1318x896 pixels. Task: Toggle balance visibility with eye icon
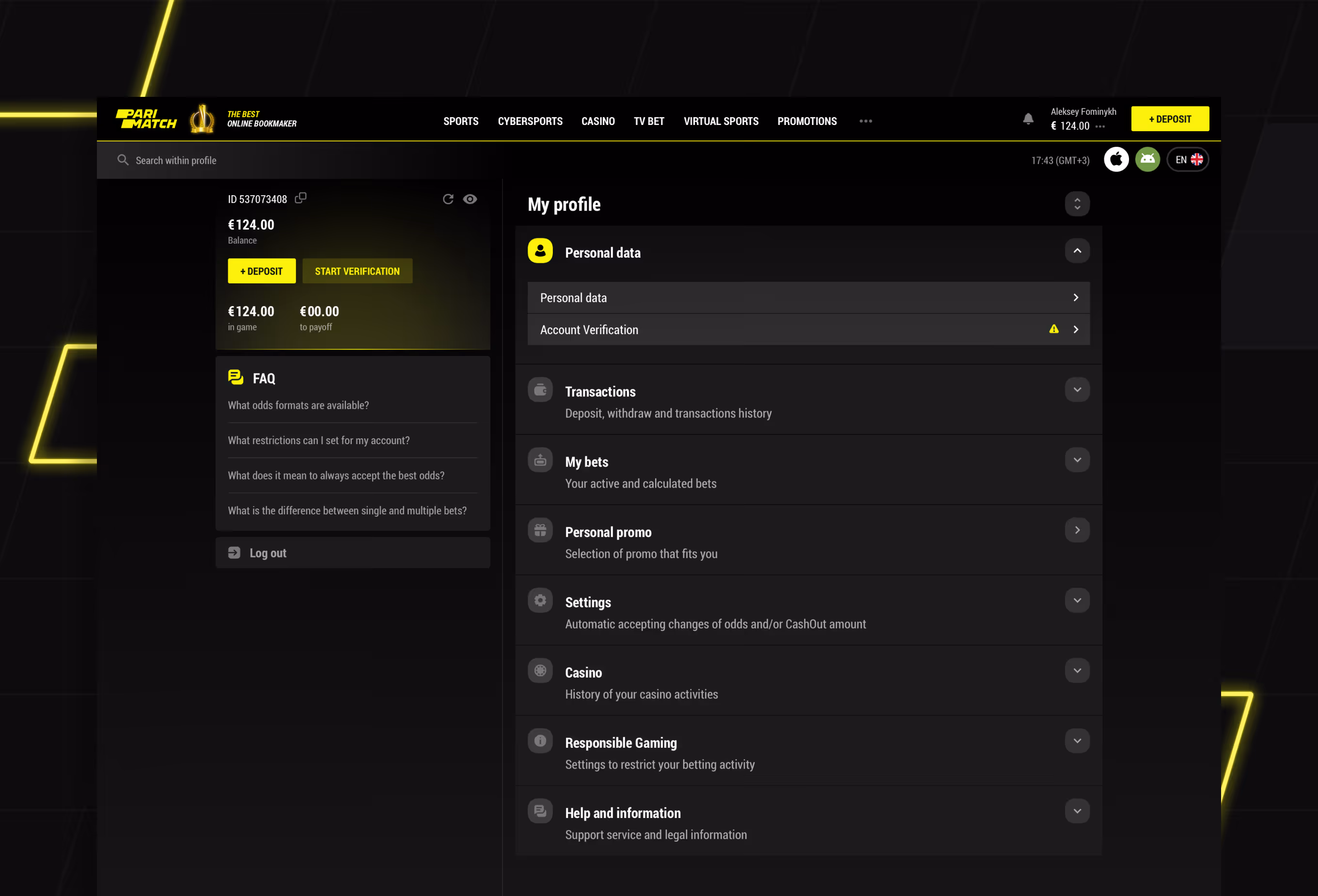(x=470, y=199)
